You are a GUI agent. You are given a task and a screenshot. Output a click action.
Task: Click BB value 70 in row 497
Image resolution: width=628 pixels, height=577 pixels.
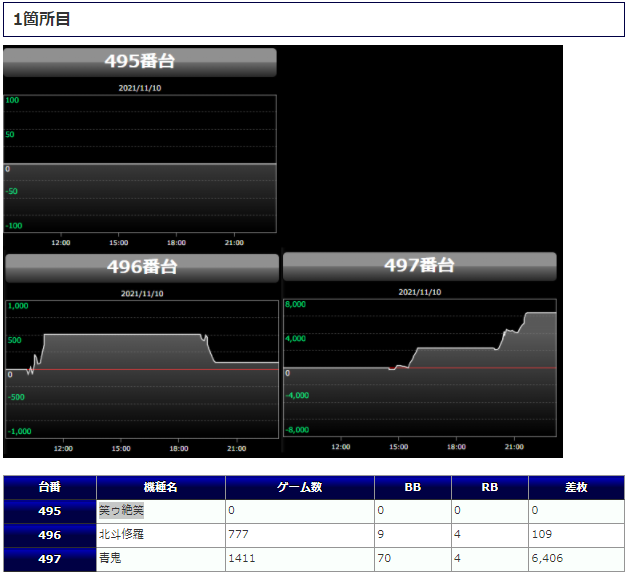384,559
